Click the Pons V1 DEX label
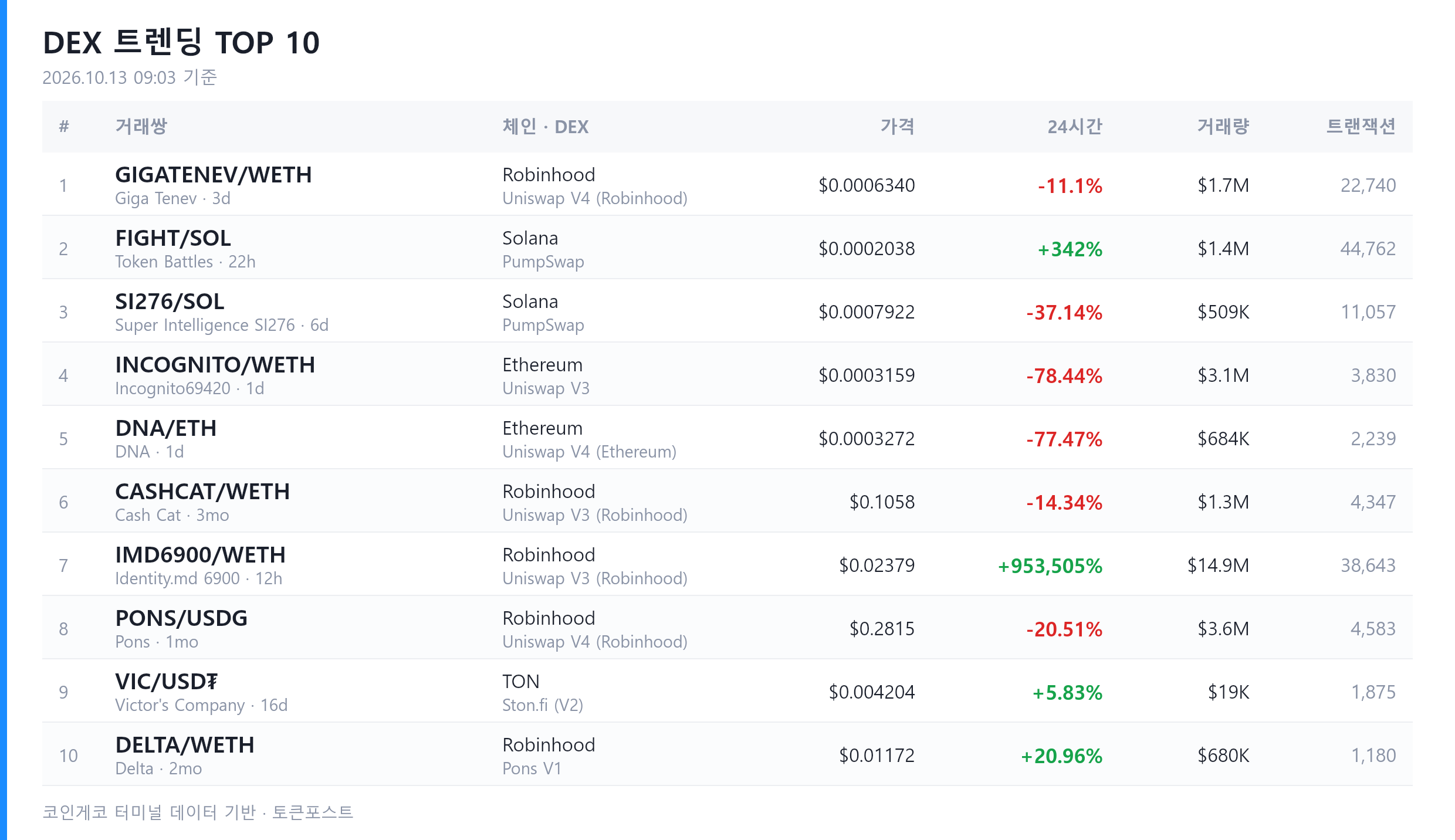Image resolution: width=1455 pixels, height=840 pixels. [x=532, y=768]
